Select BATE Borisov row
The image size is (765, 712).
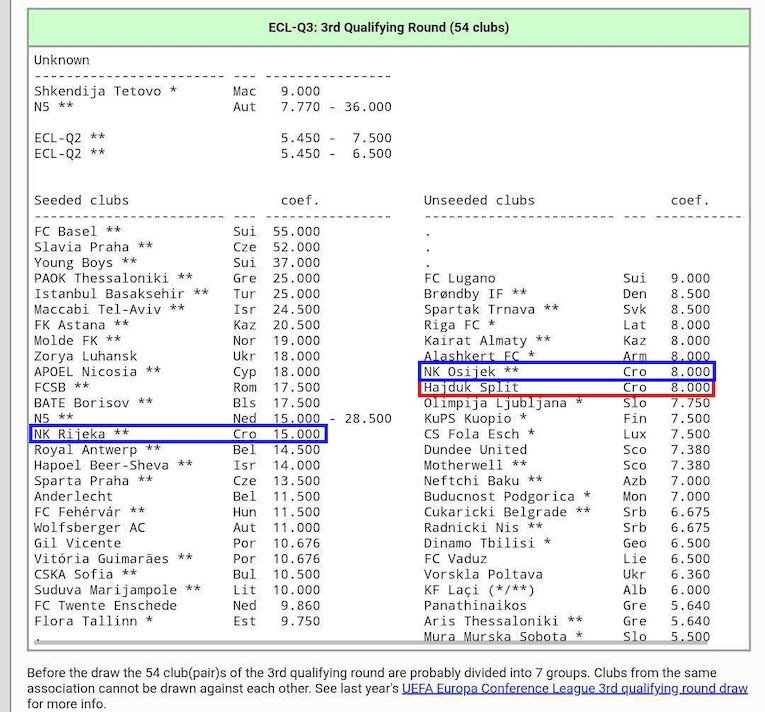[x=177, y=403]
